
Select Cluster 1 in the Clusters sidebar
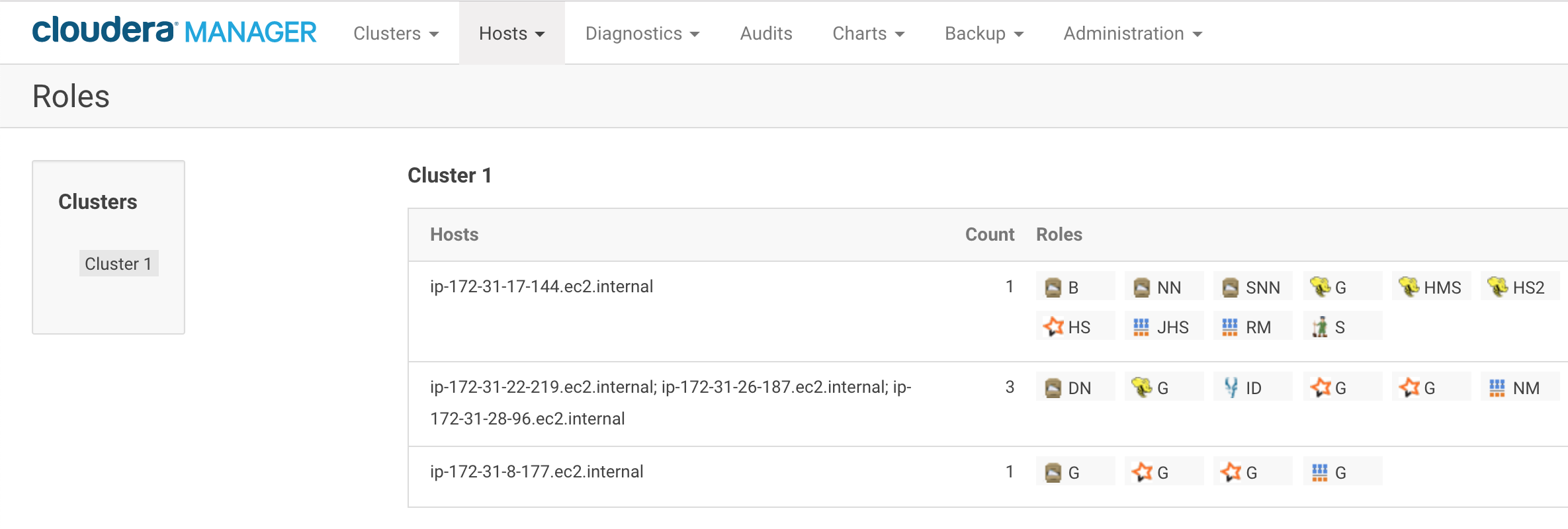point(119,263)
